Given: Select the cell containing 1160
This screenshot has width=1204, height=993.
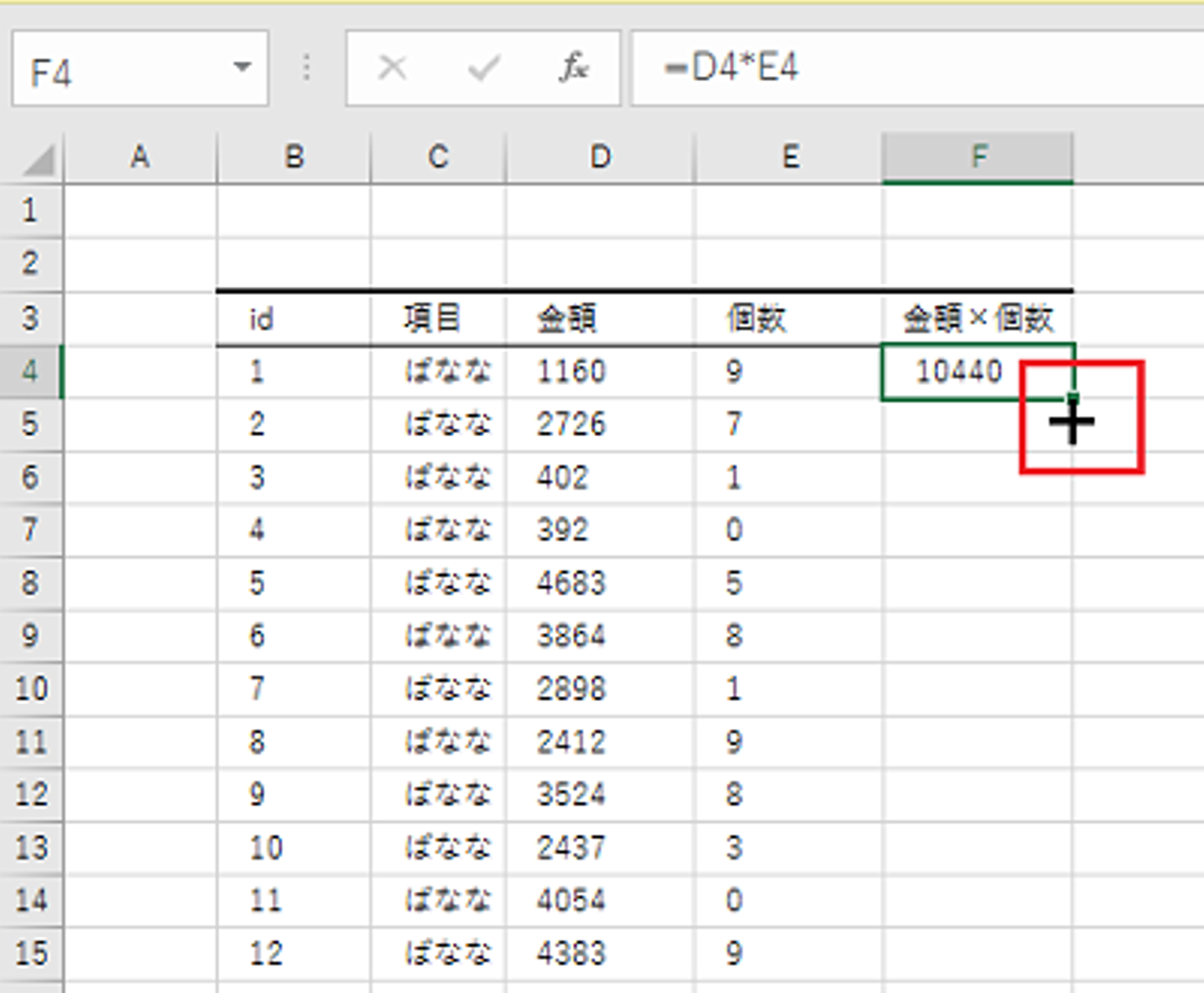Looking at the screenshot, I should click(x=600, y=371).
